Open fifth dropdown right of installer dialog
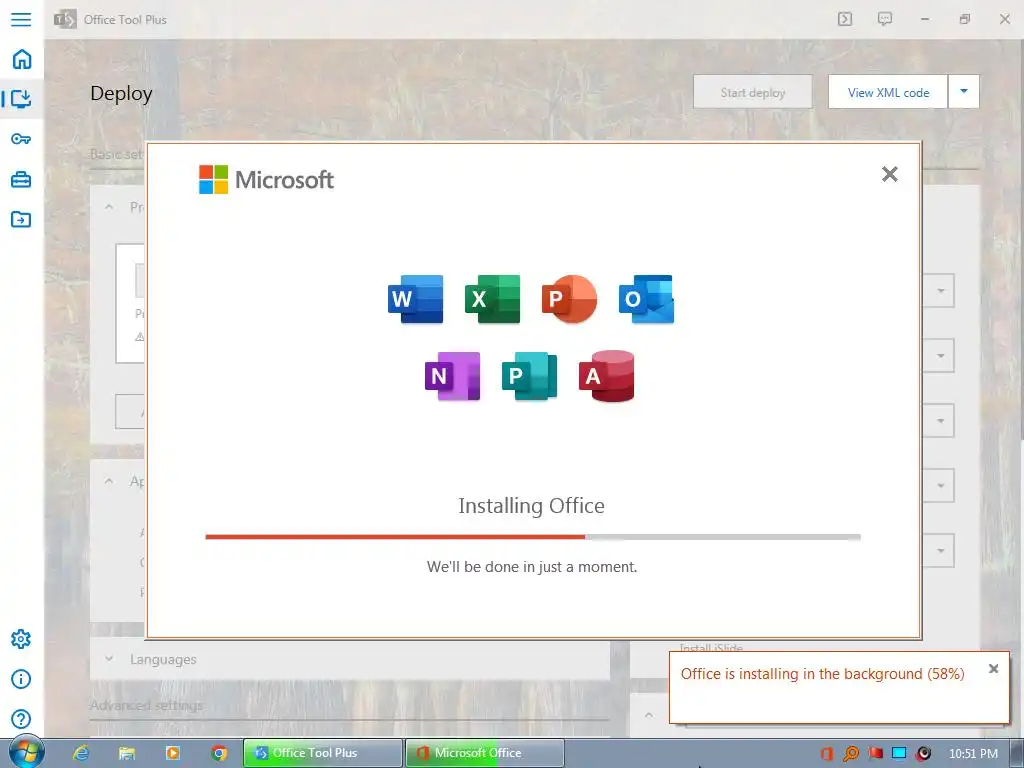Viewport: 1024px width, 768px height. [x=940, y=551]
